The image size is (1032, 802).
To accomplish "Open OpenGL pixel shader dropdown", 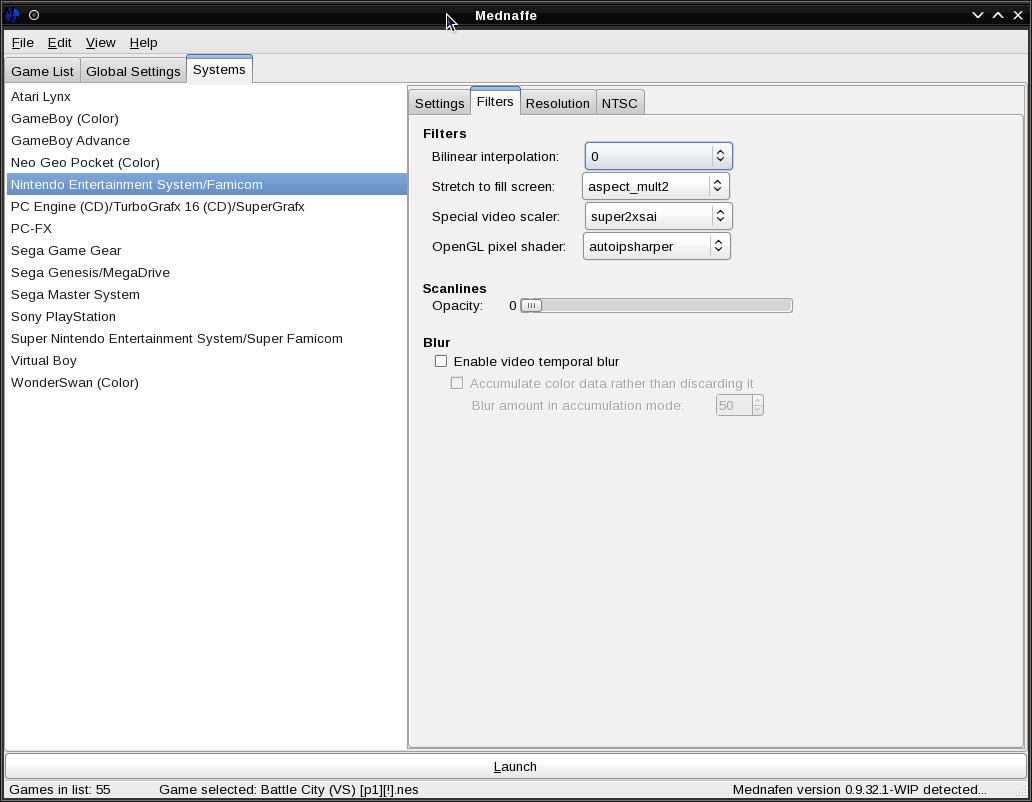I will pyautogui.click(x=656, y=247).
